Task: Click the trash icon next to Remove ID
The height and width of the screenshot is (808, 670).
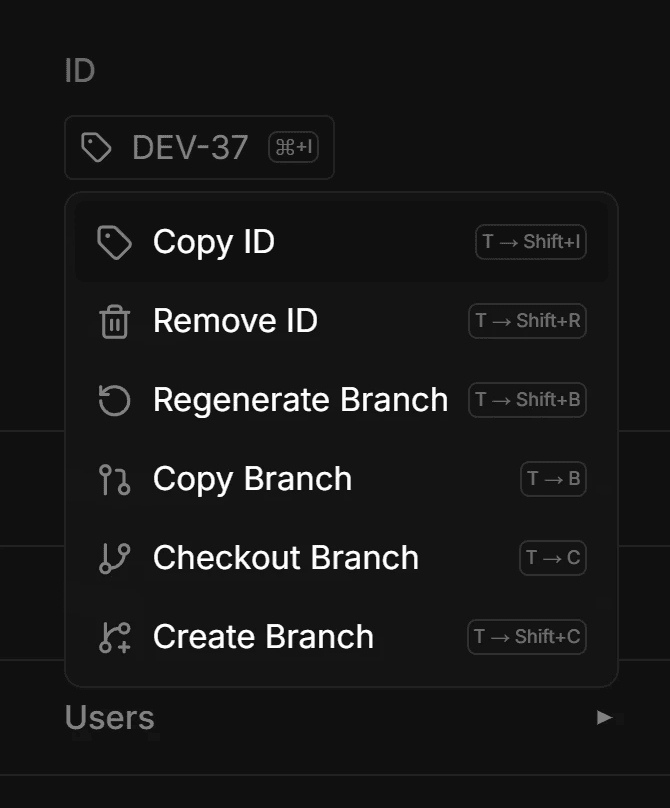Action: coord(115,321)
